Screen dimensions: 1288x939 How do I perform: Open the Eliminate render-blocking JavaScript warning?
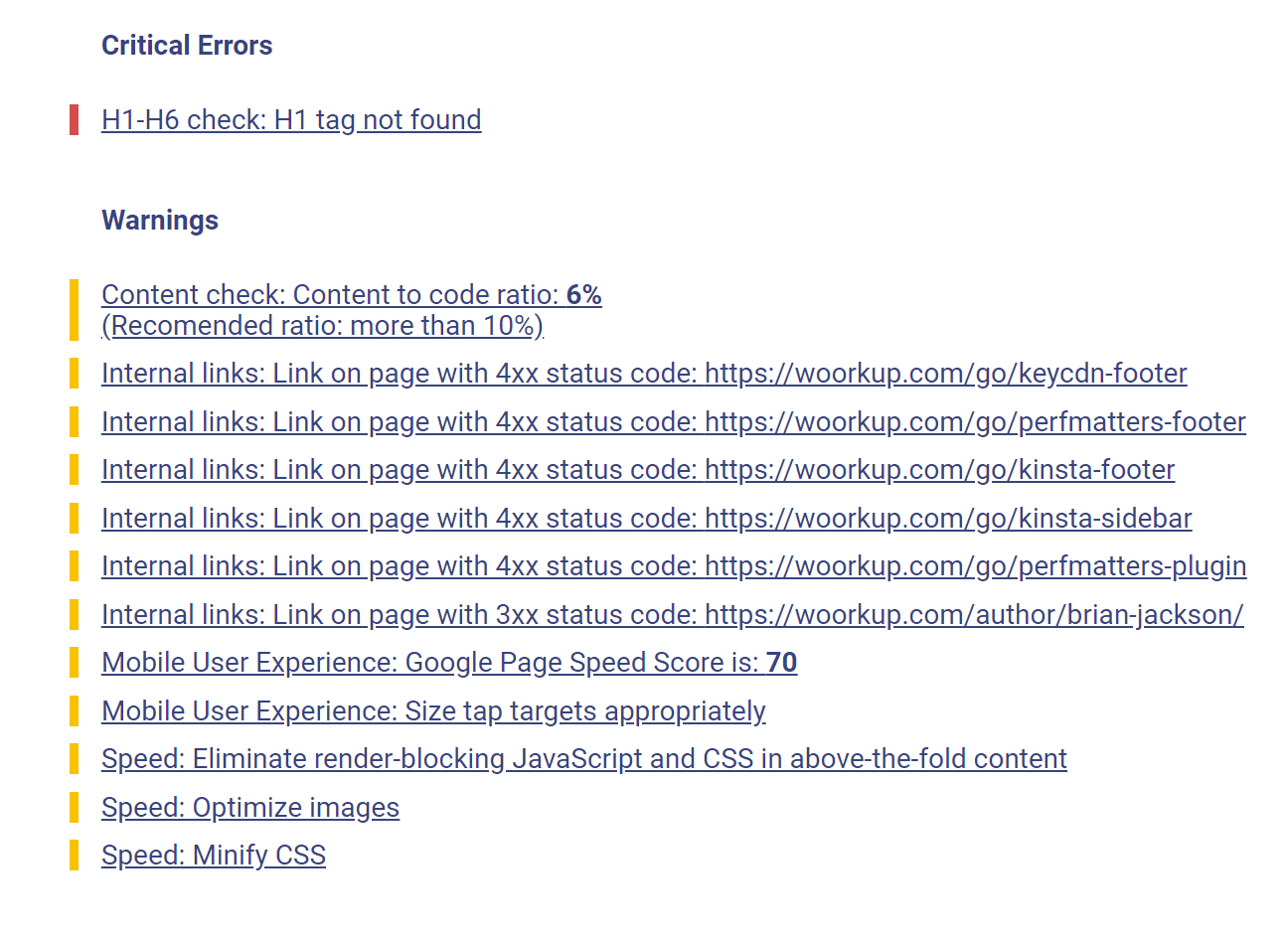pyautogui.click(x=584, y=759)
